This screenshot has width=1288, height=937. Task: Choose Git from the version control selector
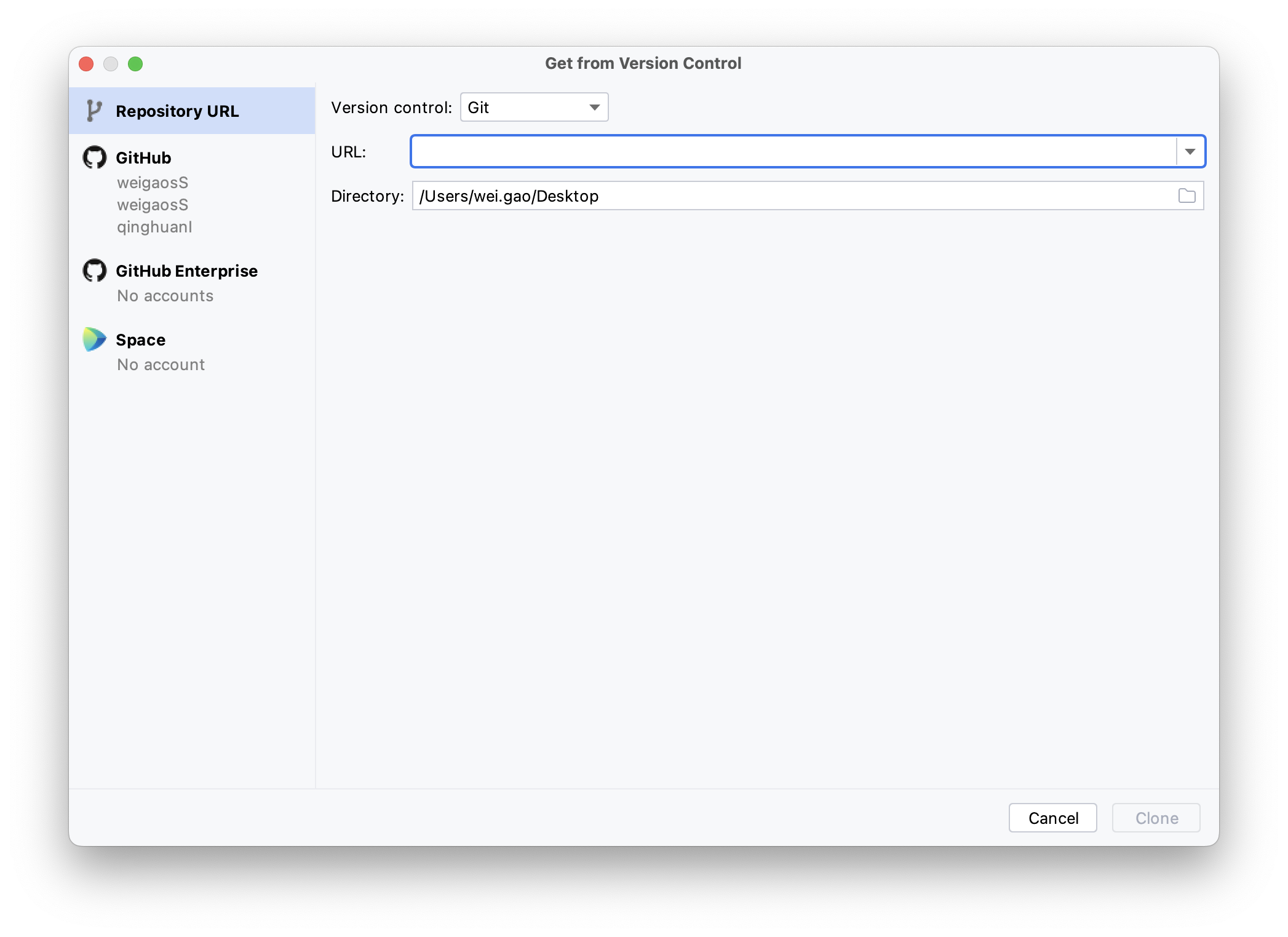coord(533,107)
